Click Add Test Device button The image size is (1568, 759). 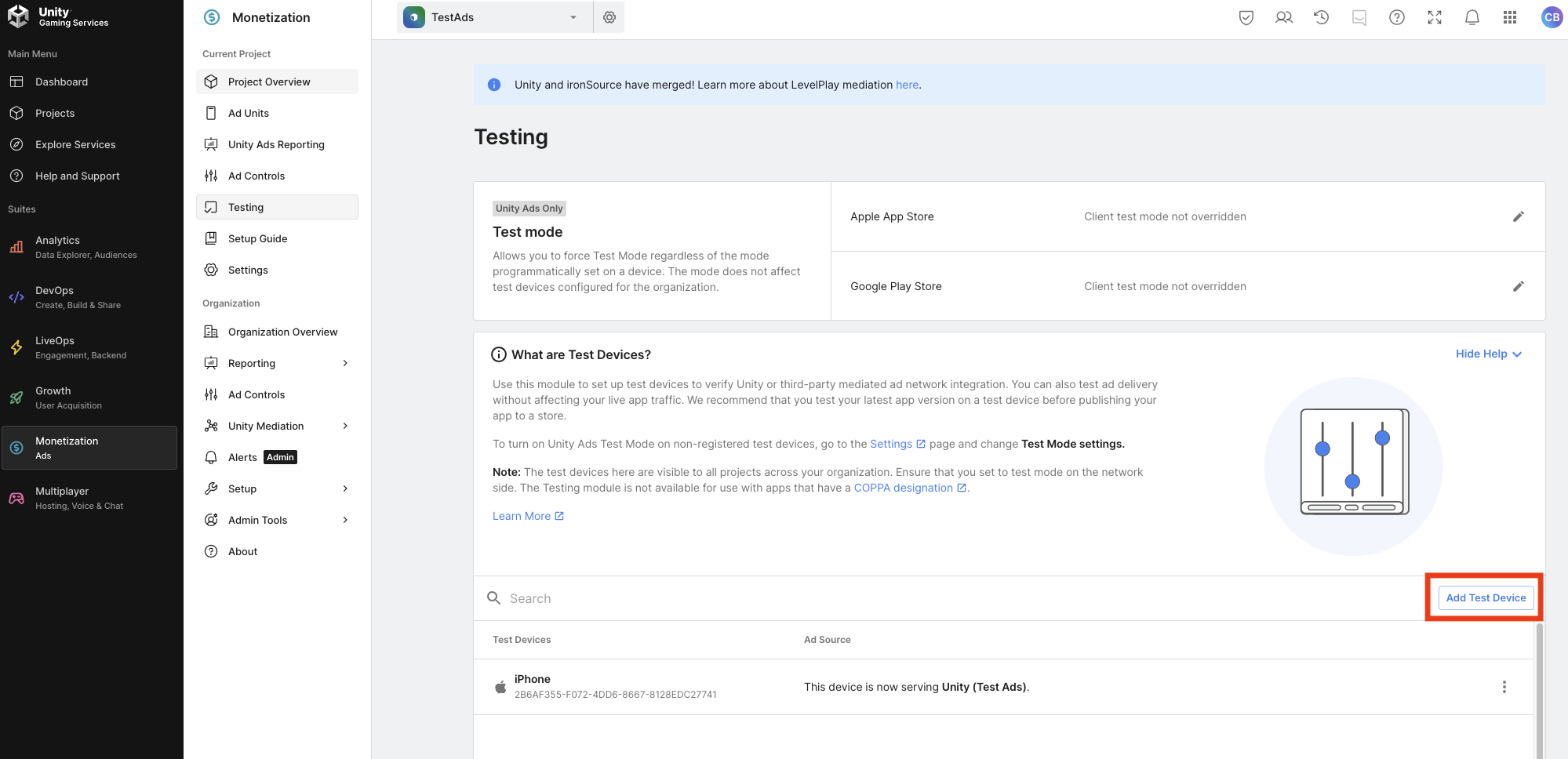1486,597
